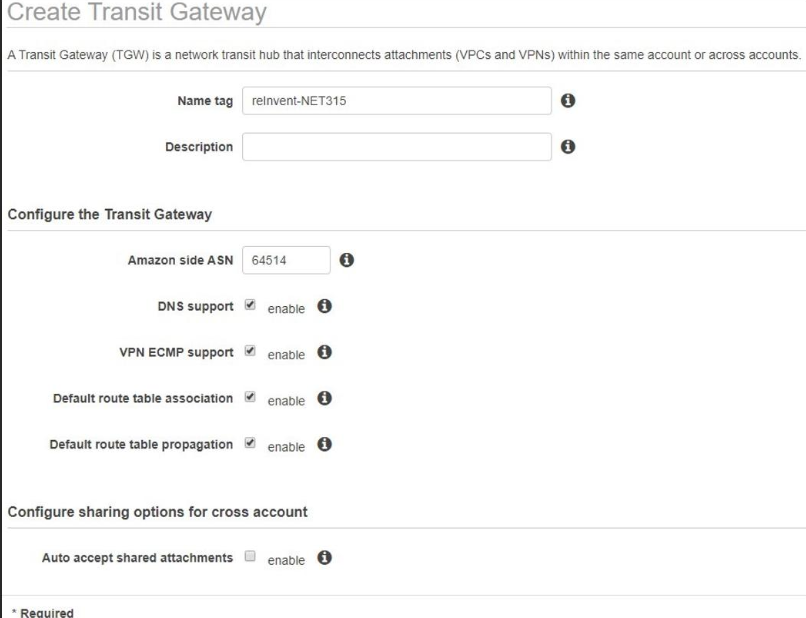This screenshot has width=806, height=618.
Task: Show info for Default route table propagation
Action: (324, 444)
